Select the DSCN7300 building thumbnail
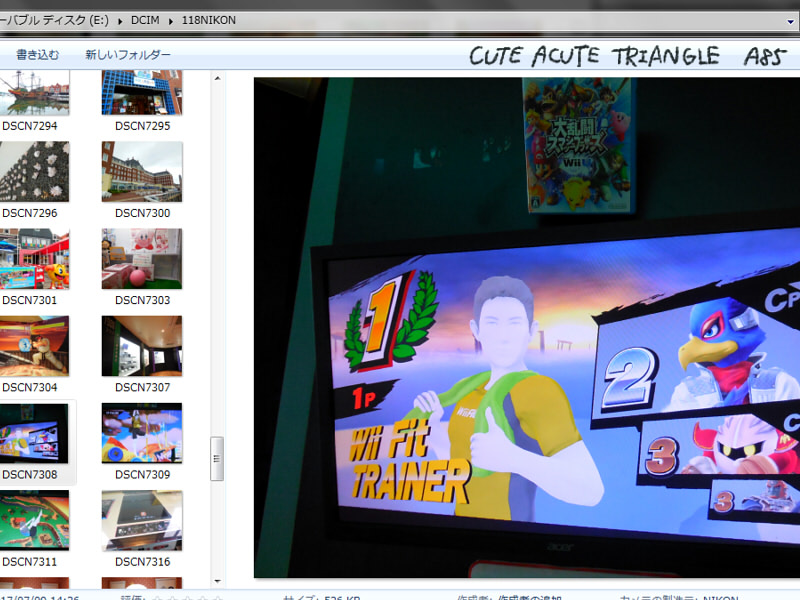 click(x=142, y=171)
